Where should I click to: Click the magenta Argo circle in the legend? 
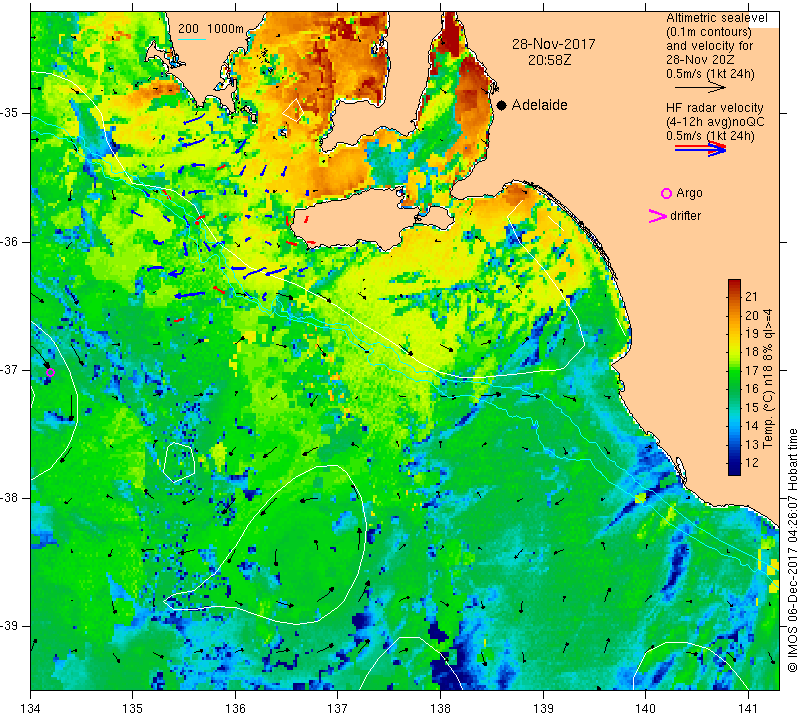tap(666, 193)
